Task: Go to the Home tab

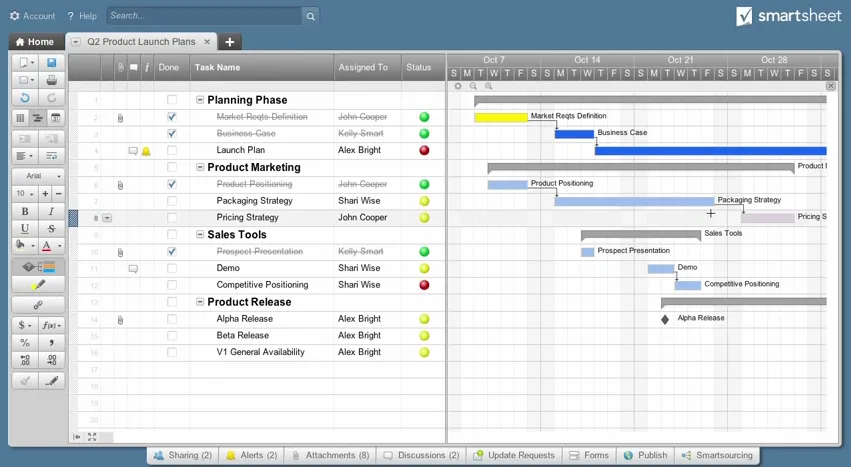Action: click(34, 42)
